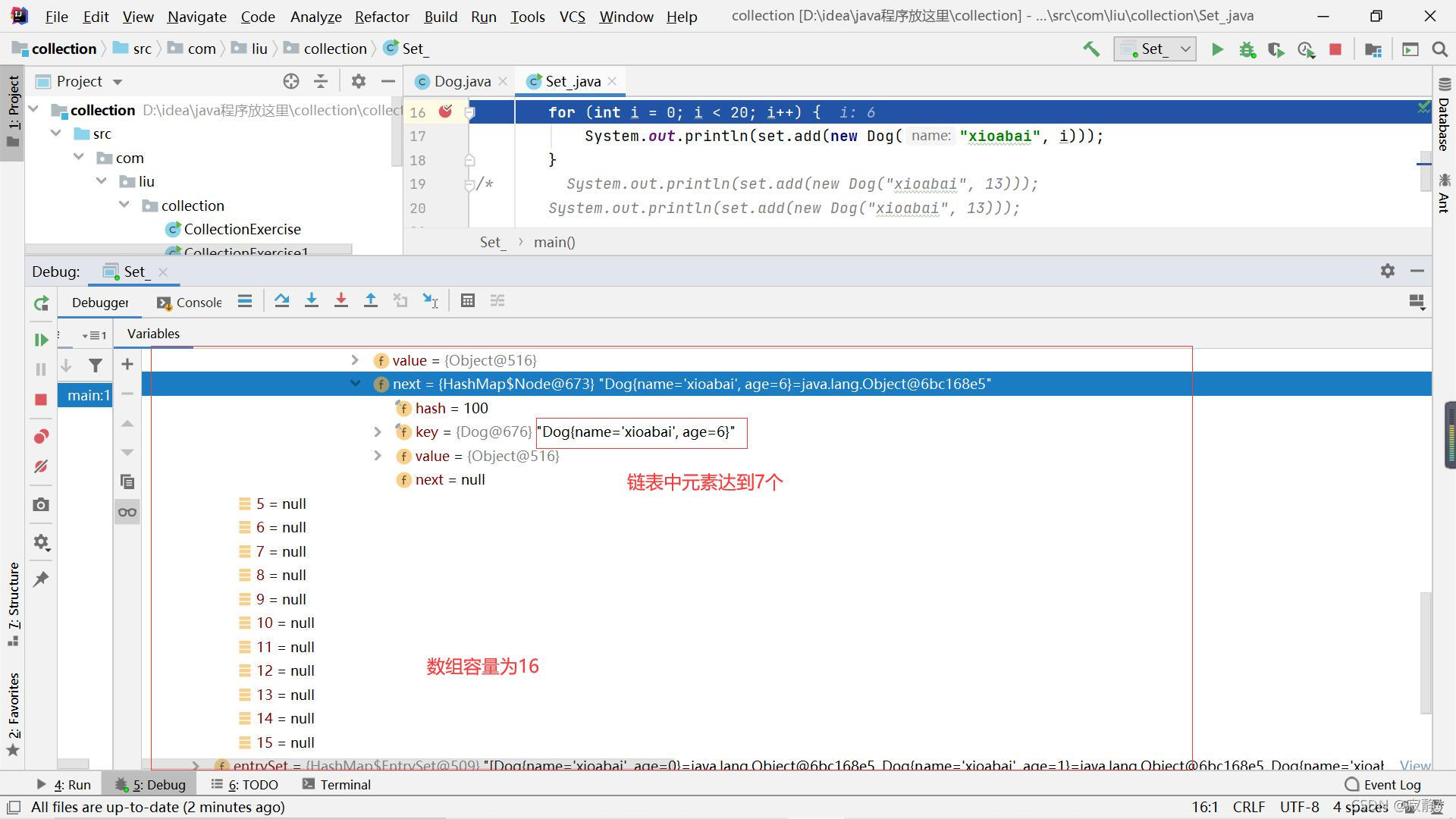
Task: Open the Database side panel
Action: point(1443,115)
